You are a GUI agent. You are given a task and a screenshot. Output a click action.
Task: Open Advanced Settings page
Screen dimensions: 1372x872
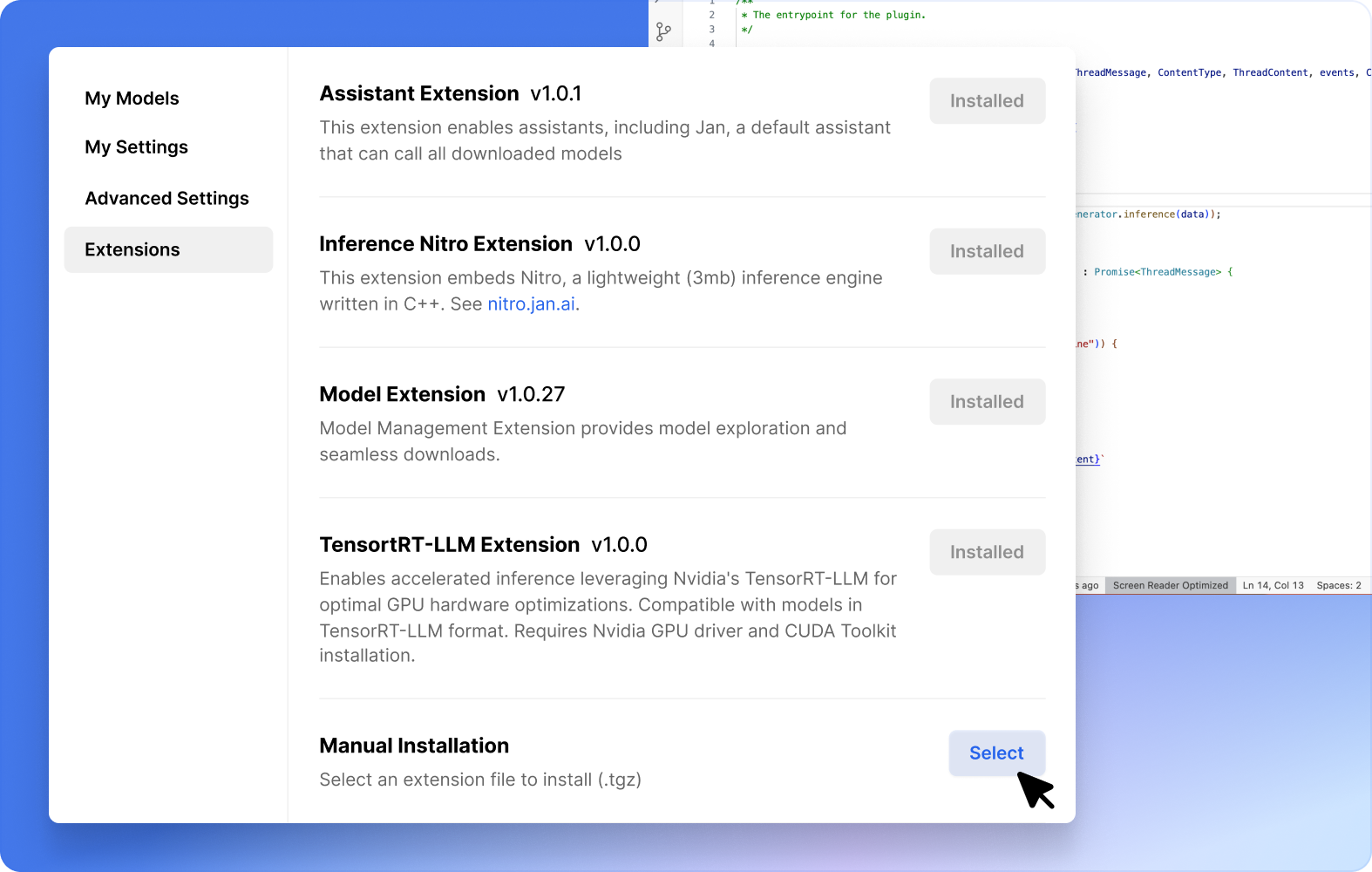(x=166, y=199)
